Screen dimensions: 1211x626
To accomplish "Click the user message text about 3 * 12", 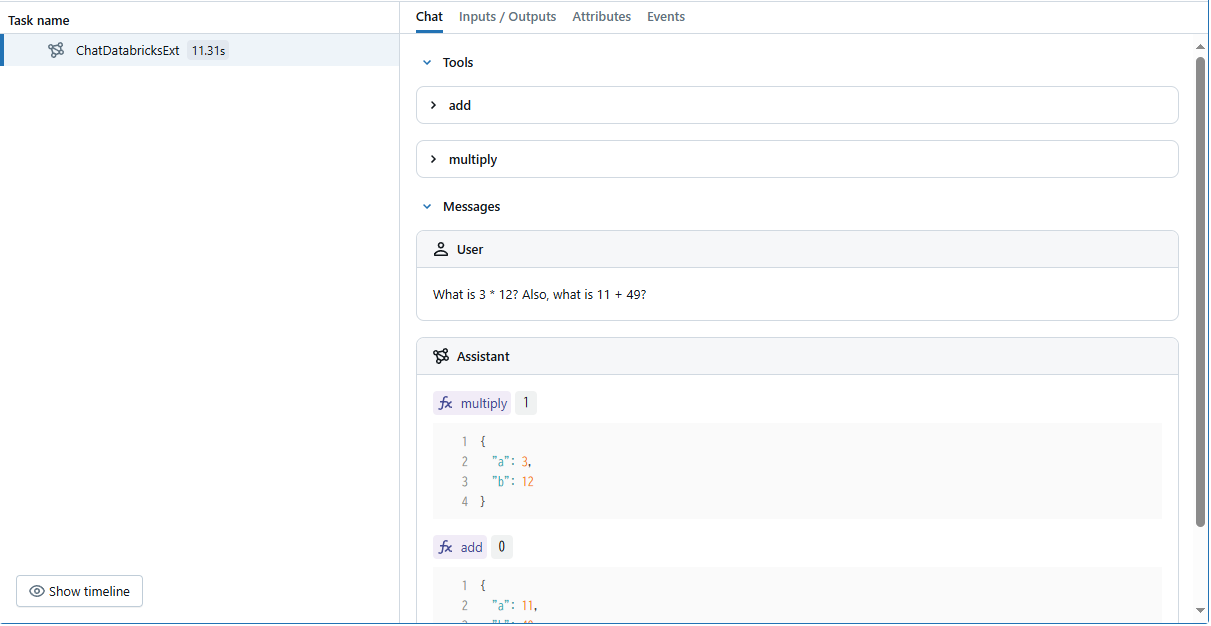I will coord(540,294).
